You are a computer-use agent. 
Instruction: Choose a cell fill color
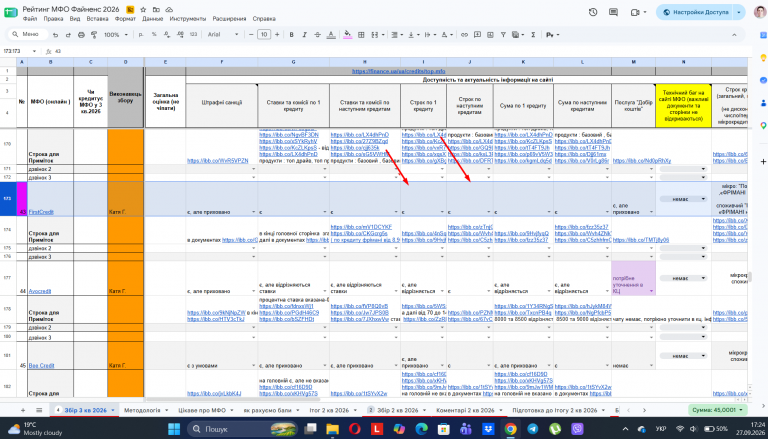[x=348, y=35]
